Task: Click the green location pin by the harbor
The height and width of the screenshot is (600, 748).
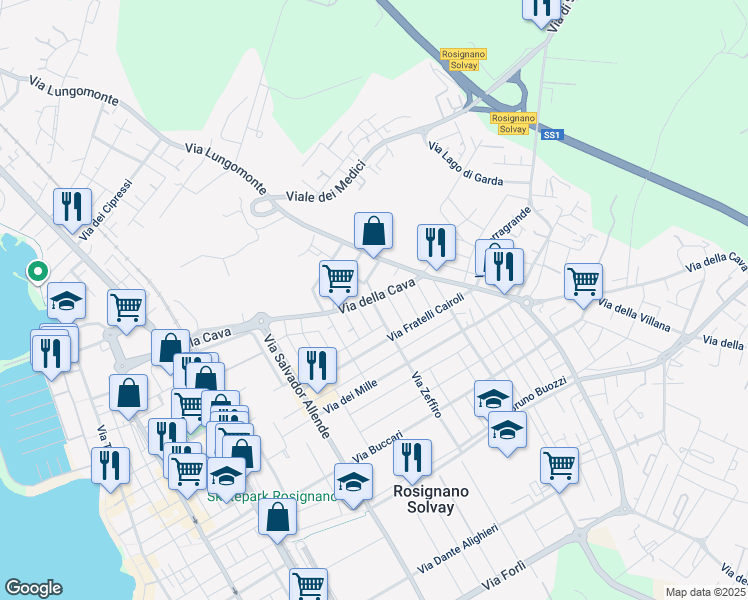Action: click(37, 271)
